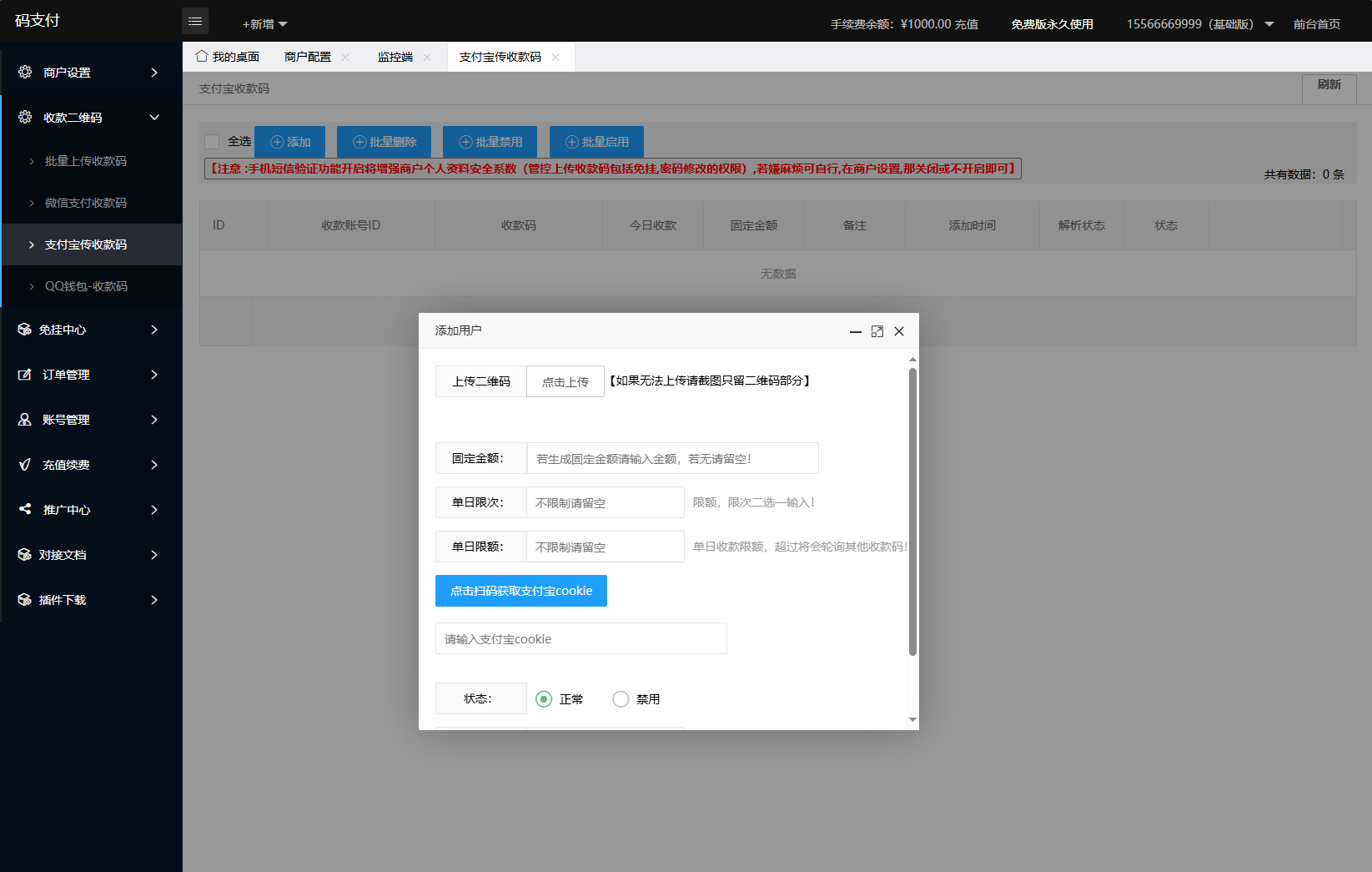Screen dimensions: 1372x872
Task: Select the 禁用 status radio button
Action: [621, 698]
